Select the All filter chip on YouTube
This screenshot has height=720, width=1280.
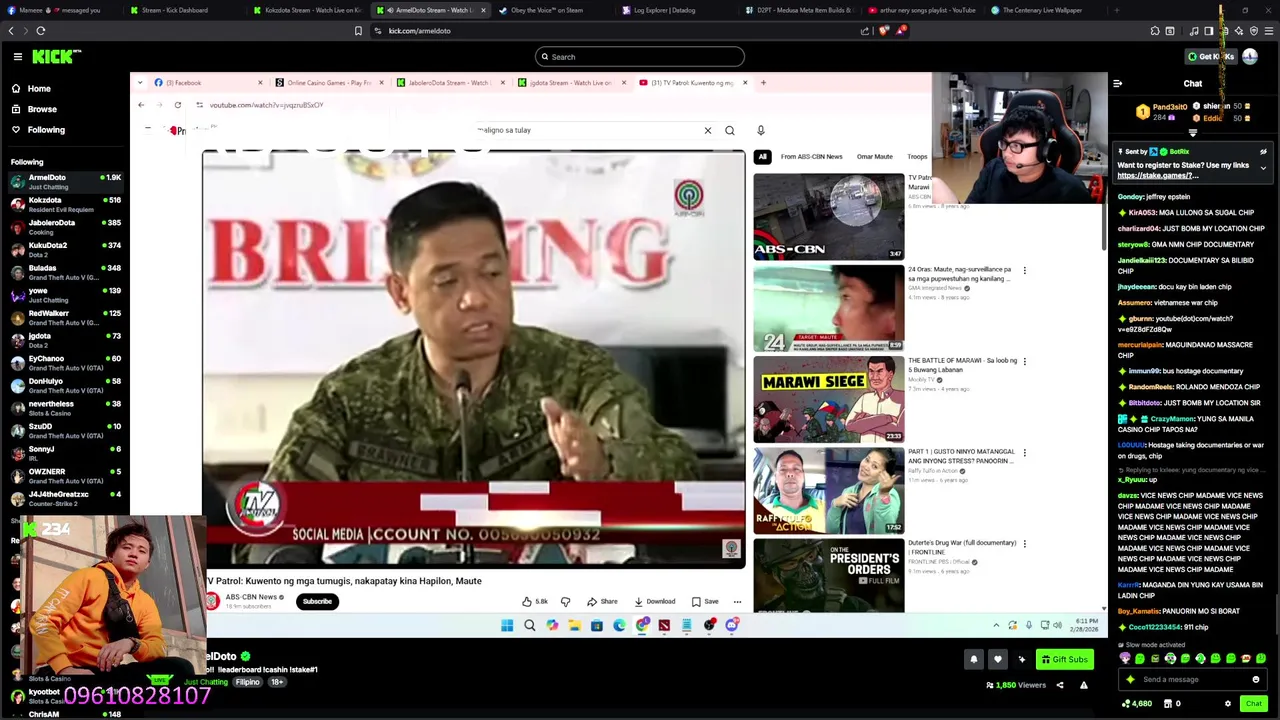click(762, 157)
